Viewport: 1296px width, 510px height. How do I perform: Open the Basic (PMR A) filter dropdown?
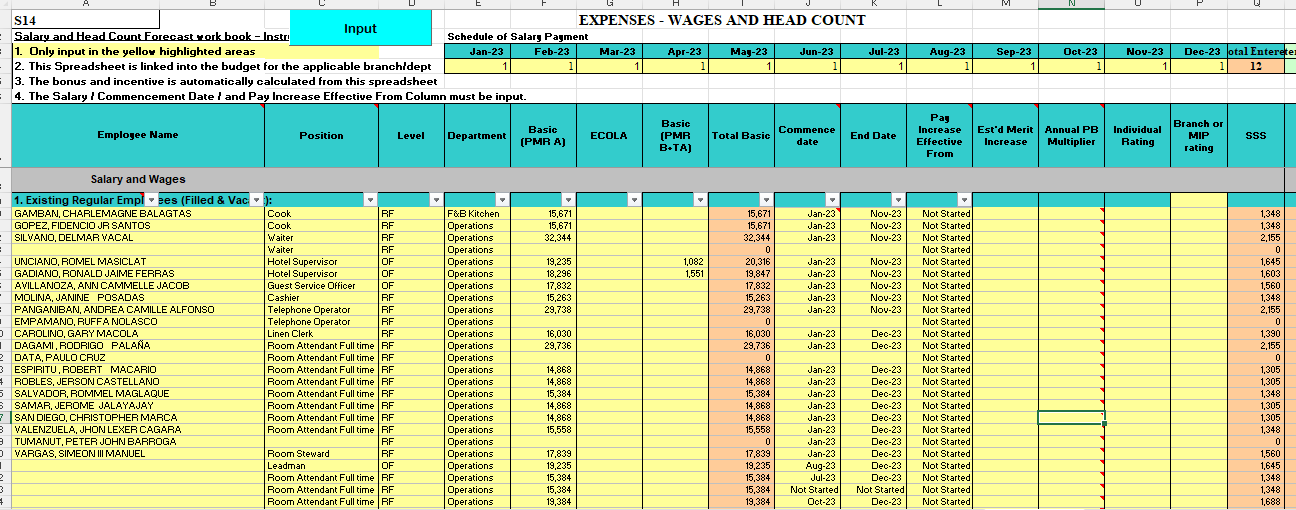pos(569,200)
